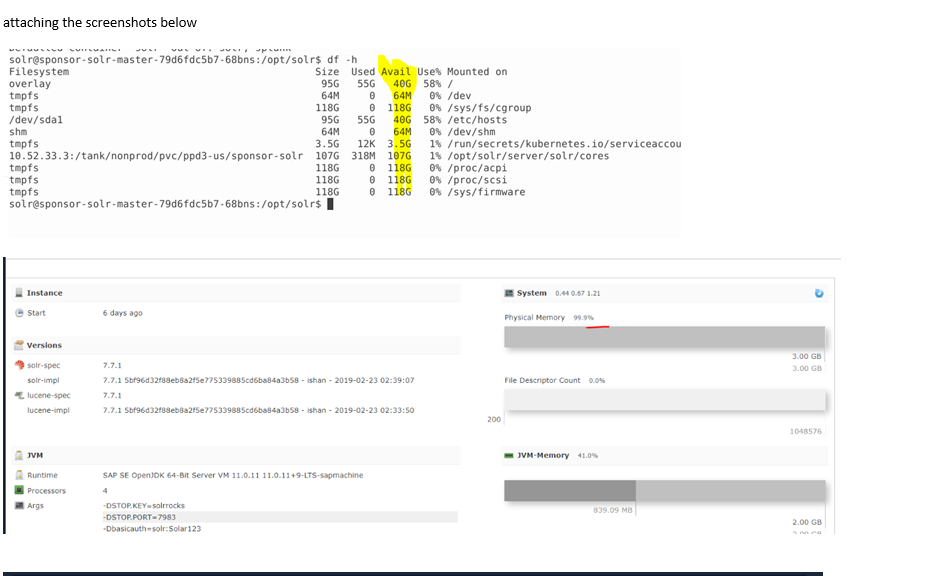The width and height of the screenshot is (942, 576).
Task: Click the File Descriptor Count bar
Action: 664,400
